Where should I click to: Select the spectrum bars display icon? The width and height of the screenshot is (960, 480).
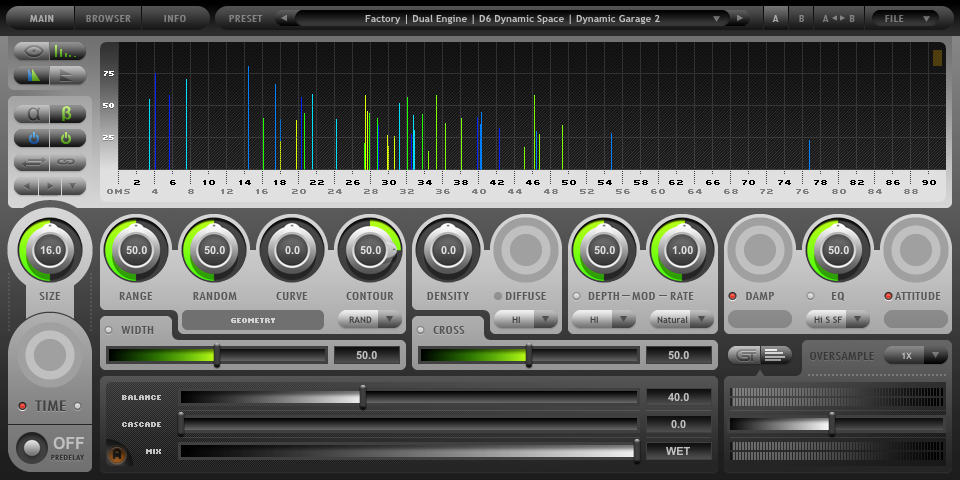pos(67,51)
